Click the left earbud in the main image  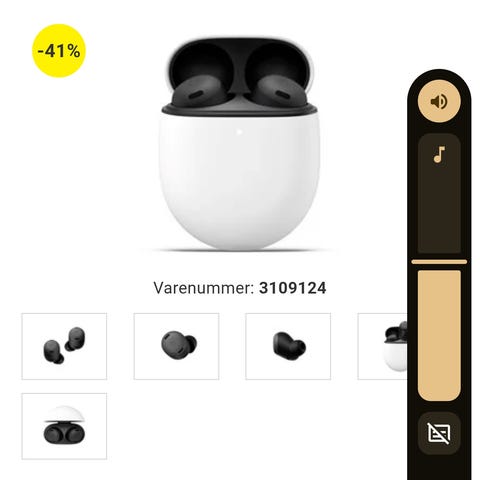pyautogui.click(x=199, y=91)
